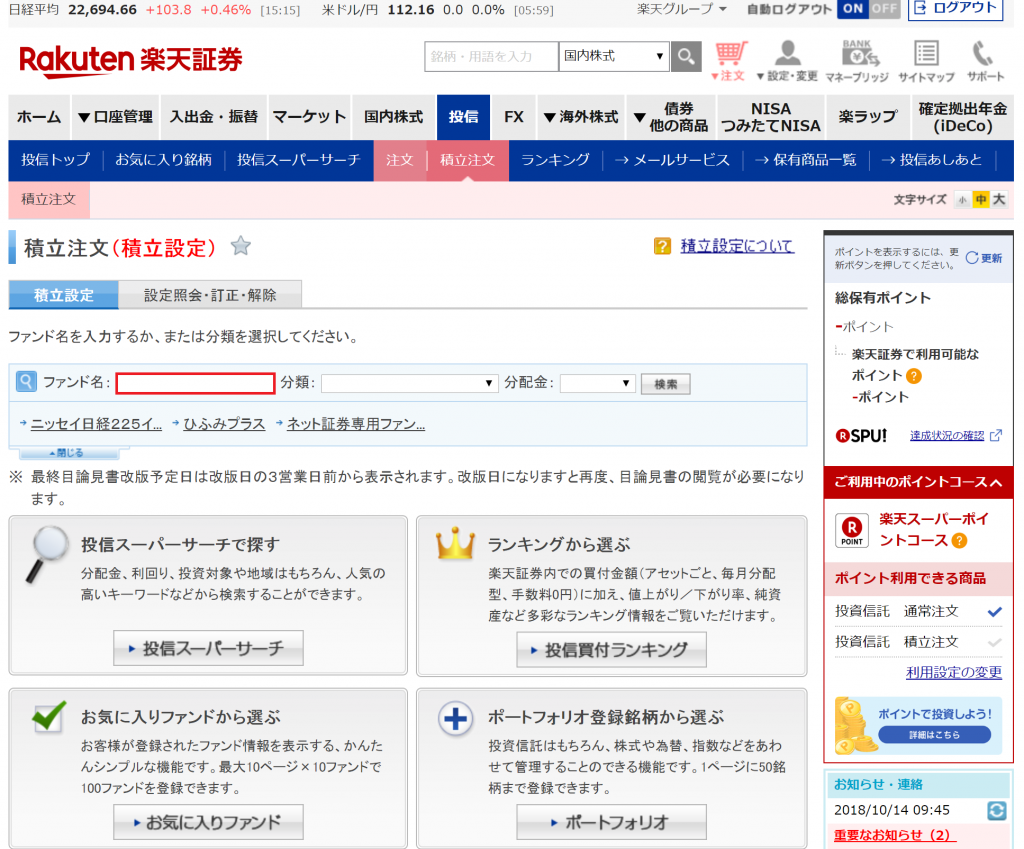The width and height of the screenshot is (1024, 849).
Task: Select the 投信 main tab
Action: click(x=464, y=117)
